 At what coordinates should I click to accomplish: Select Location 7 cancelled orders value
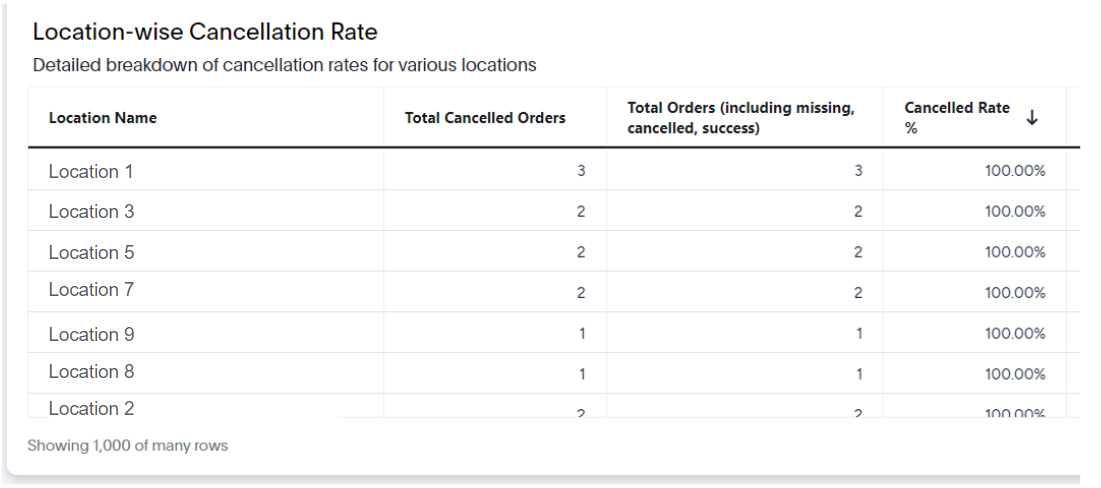click(581, 293)
